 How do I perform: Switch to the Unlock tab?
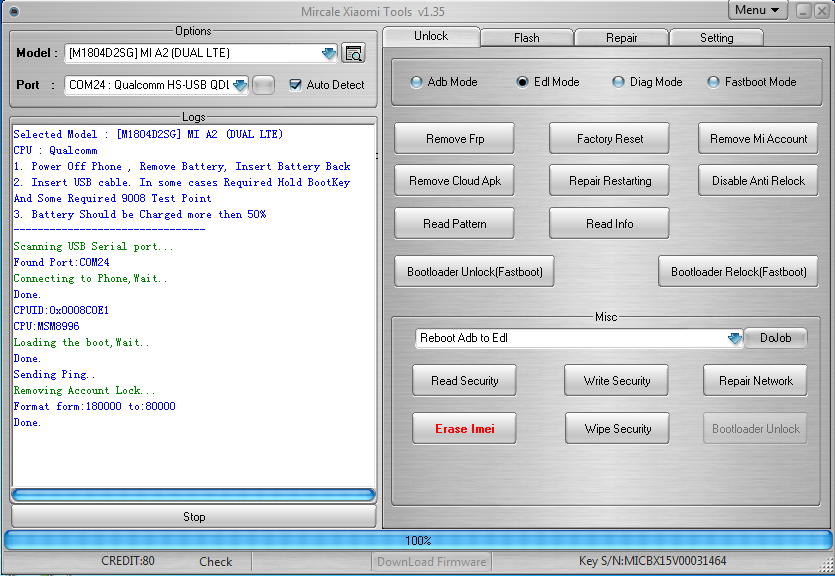click(431, 36)
